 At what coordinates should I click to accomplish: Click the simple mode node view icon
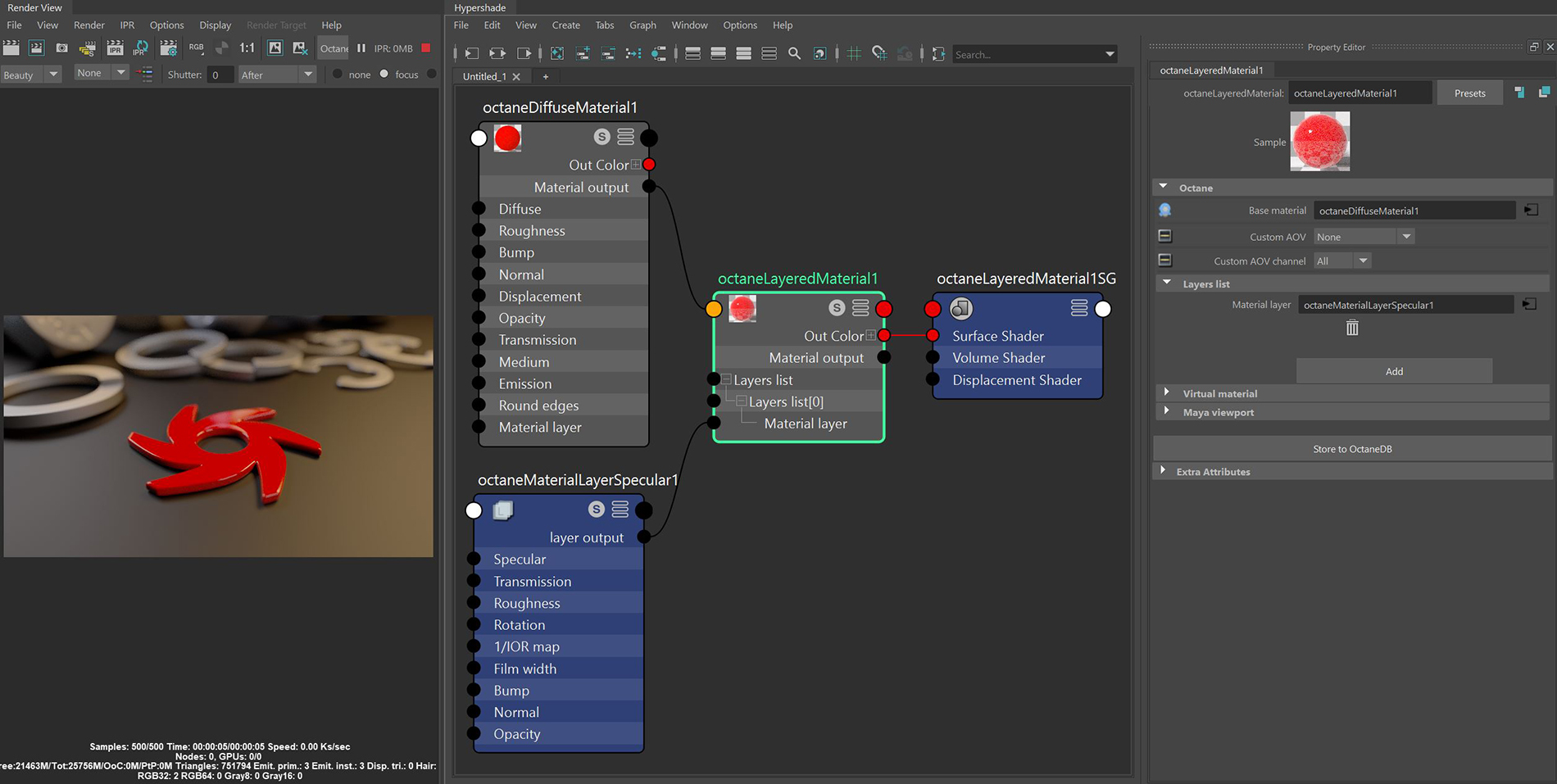click(692, 53)
